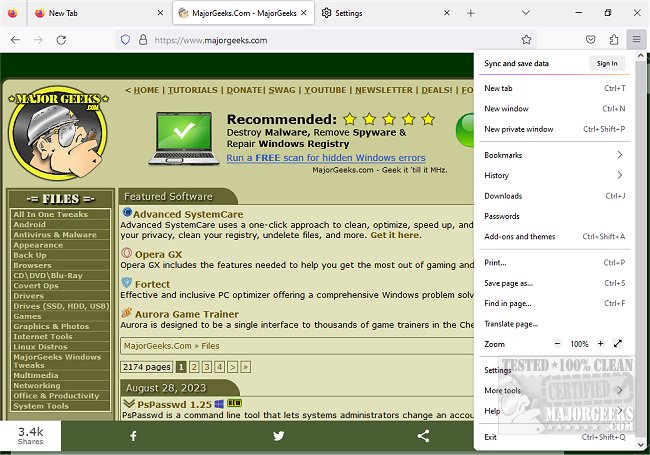Open the Graphics & Photos category

(60, 326)
